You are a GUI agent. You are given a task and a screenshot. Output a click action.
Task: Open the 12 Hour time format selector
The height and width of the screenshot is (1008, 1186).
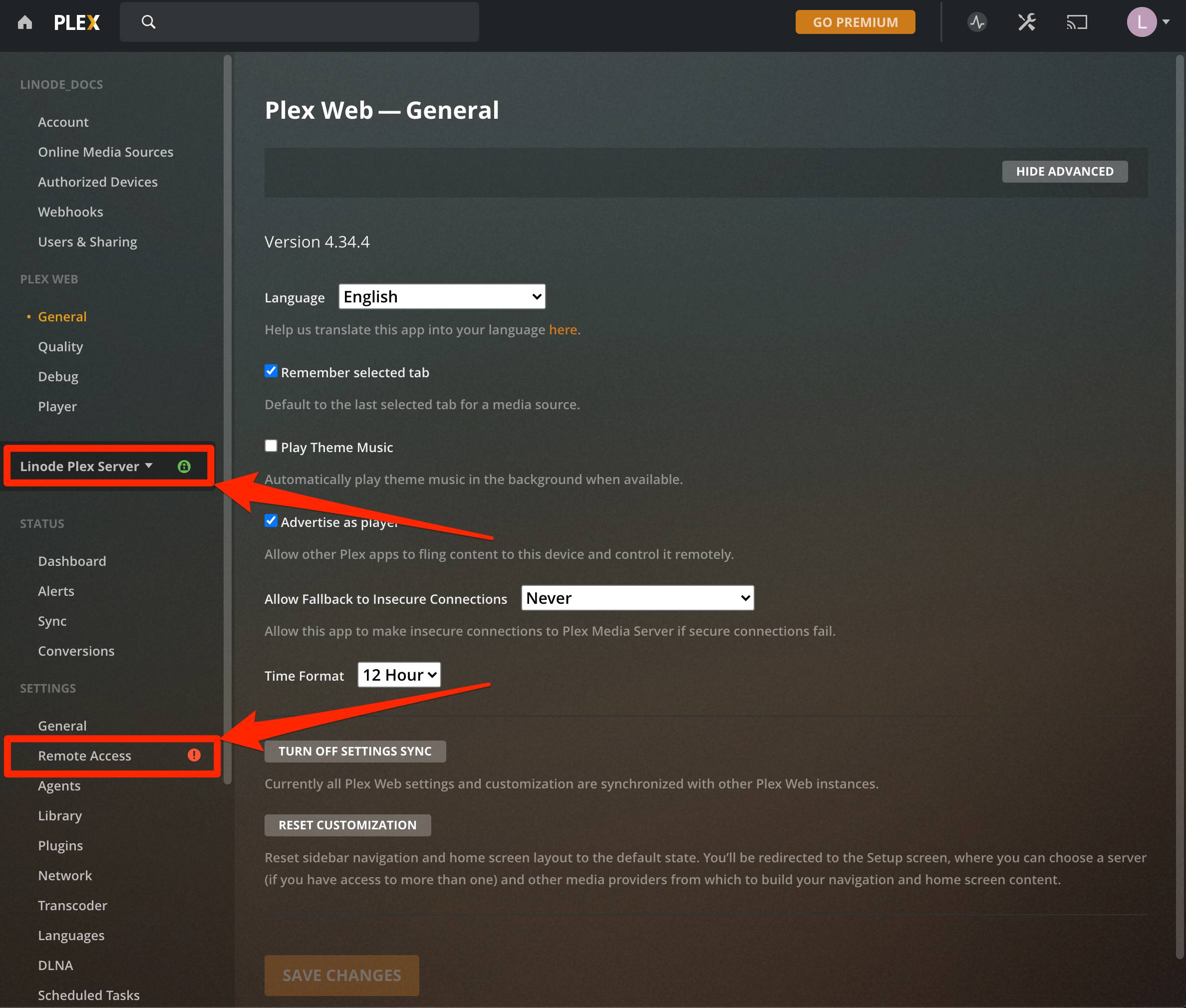click(x=398, y=674)
